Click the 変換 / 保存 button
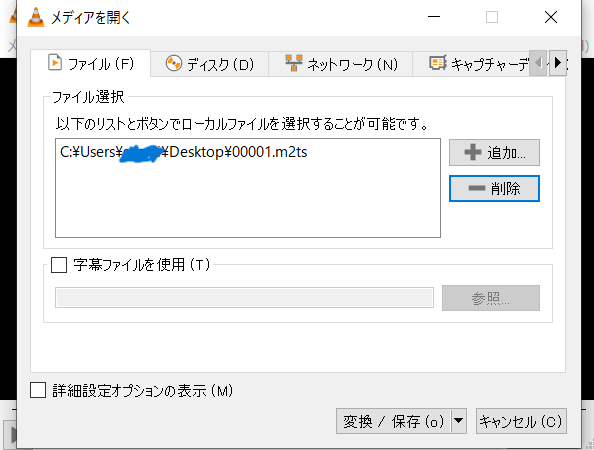 point(394,421)
